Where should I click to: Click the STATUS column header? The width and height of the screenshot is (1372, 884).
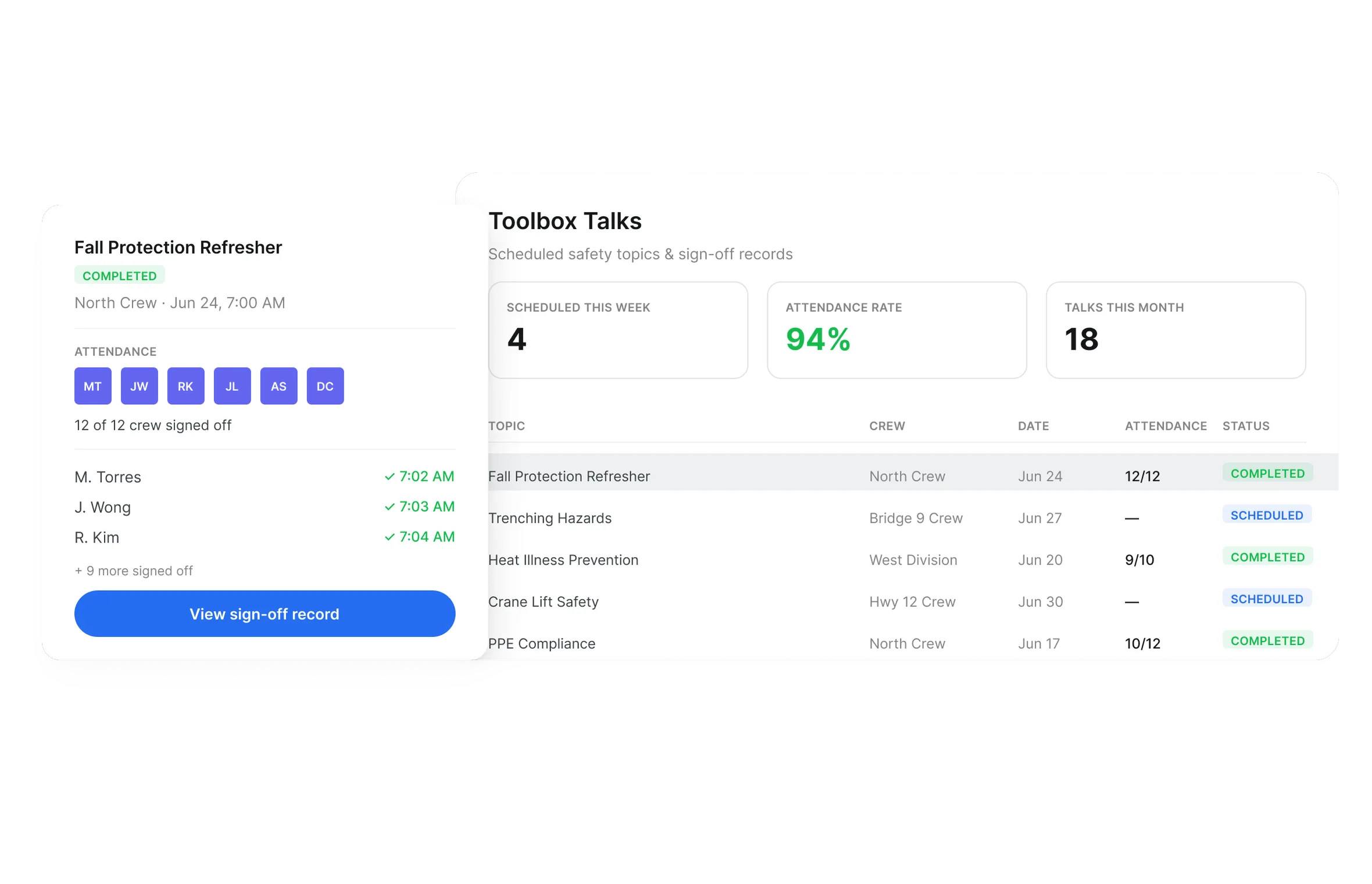tap(1246, 426)
